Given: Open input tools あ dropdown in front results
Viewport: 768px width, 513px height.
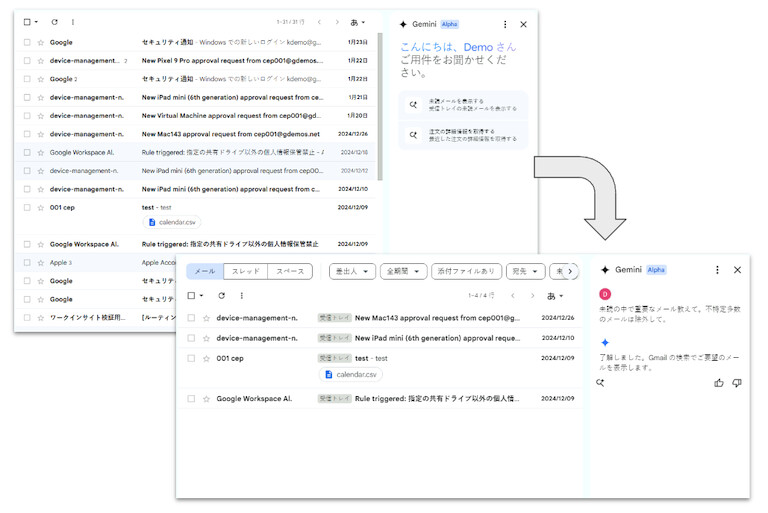Looking at the screenshot, I should pos(554,296).
